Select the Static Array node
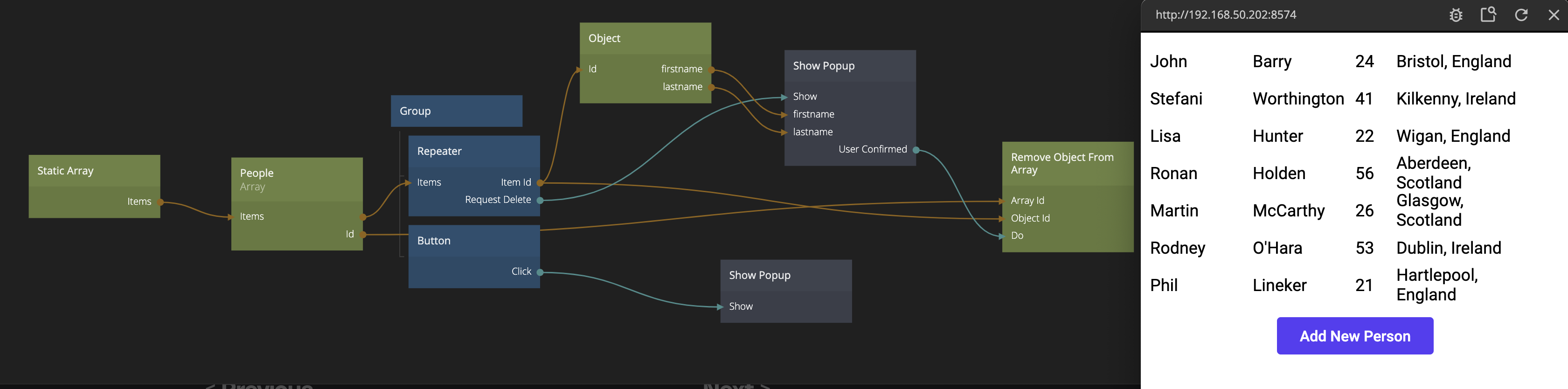 point(94,170)
